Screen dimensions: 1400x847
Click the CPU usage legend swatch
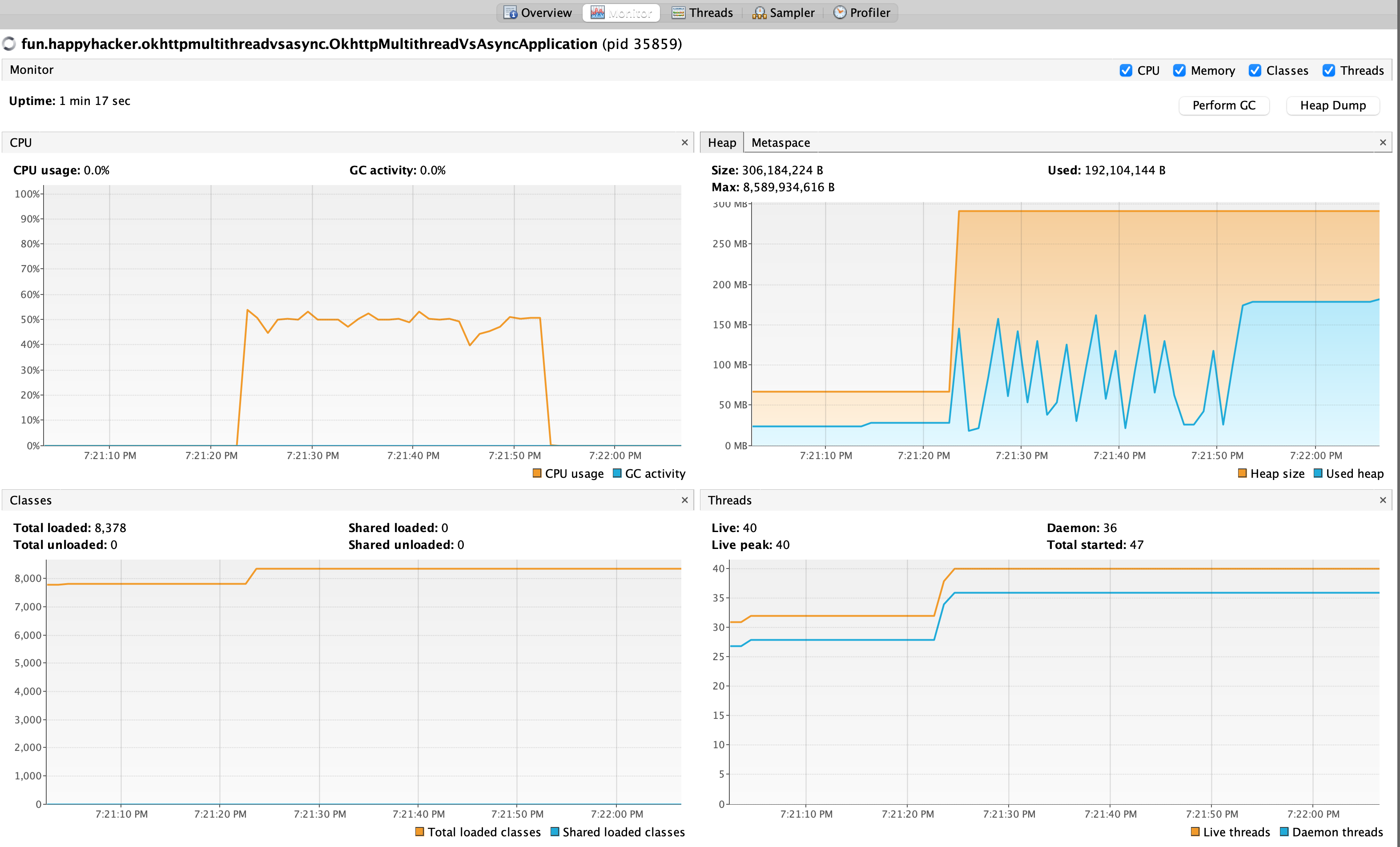point(537,473)
